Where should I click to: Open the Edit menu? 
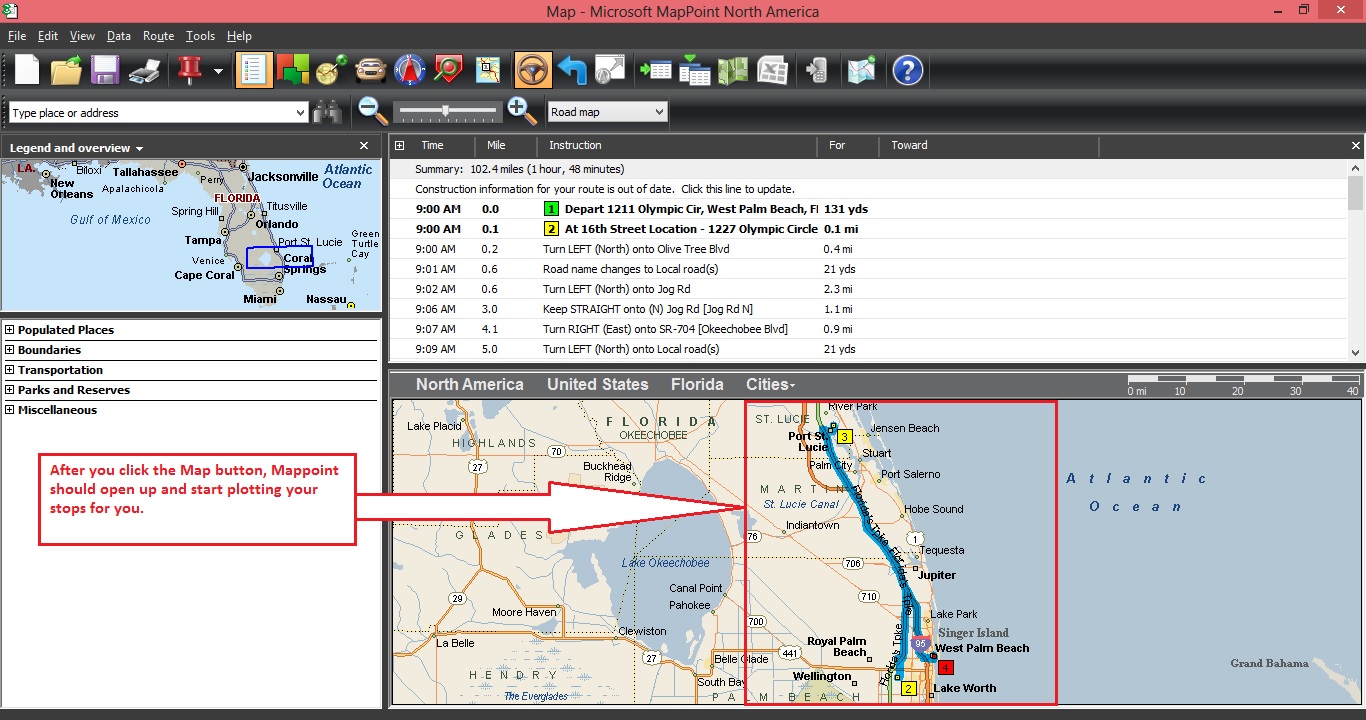(48, 36)
